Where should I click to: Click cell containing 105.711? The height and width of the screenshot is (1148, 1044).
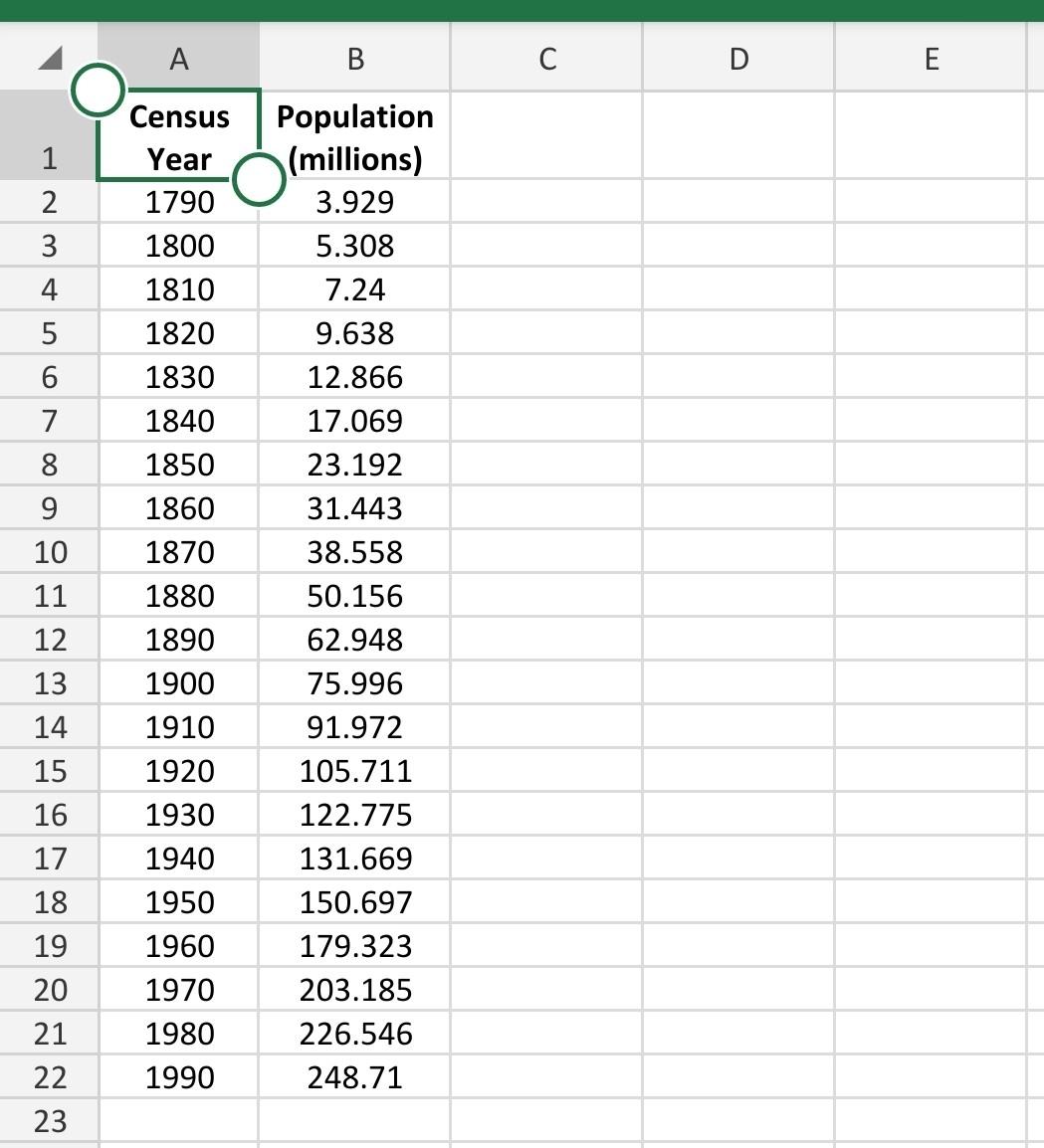354,770
